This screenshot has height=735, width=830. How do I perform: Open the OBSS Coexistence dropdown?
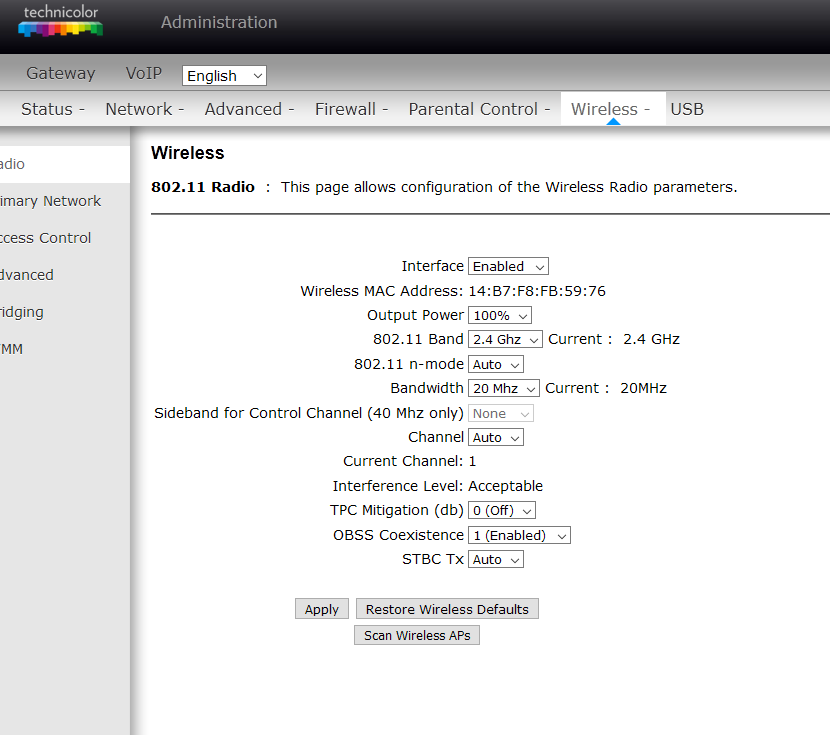click(x=519, y=536)
